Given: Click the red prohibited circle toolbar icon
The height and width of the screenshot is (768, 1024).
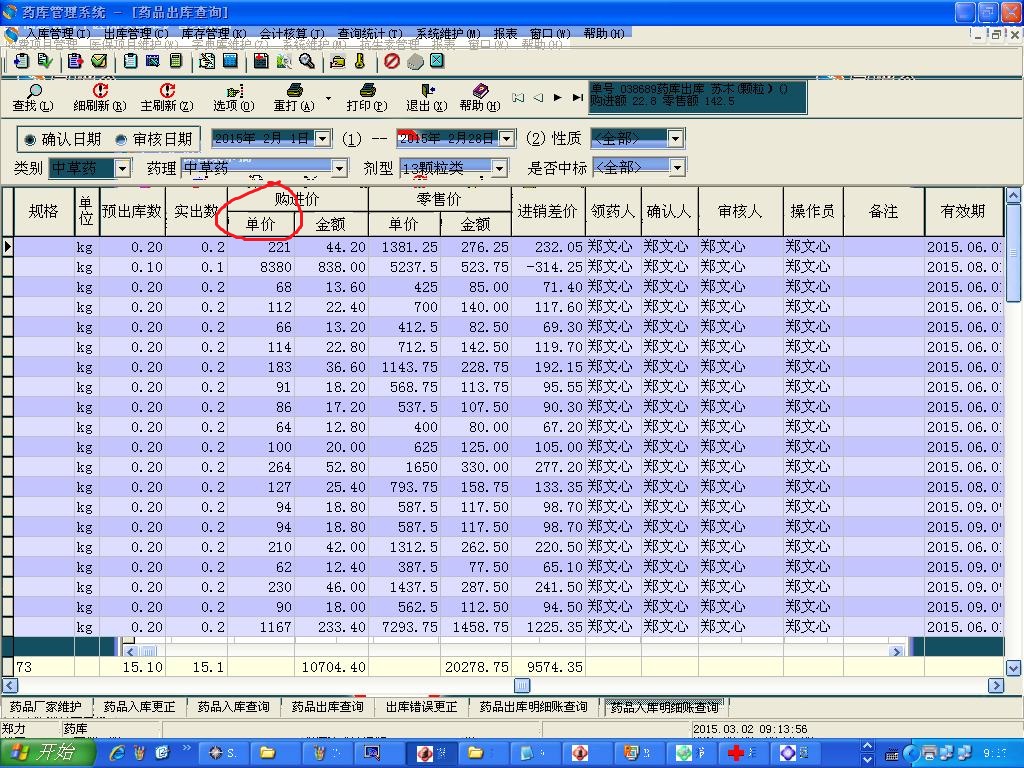Looking at the screenshot, I should coord(391,61).
